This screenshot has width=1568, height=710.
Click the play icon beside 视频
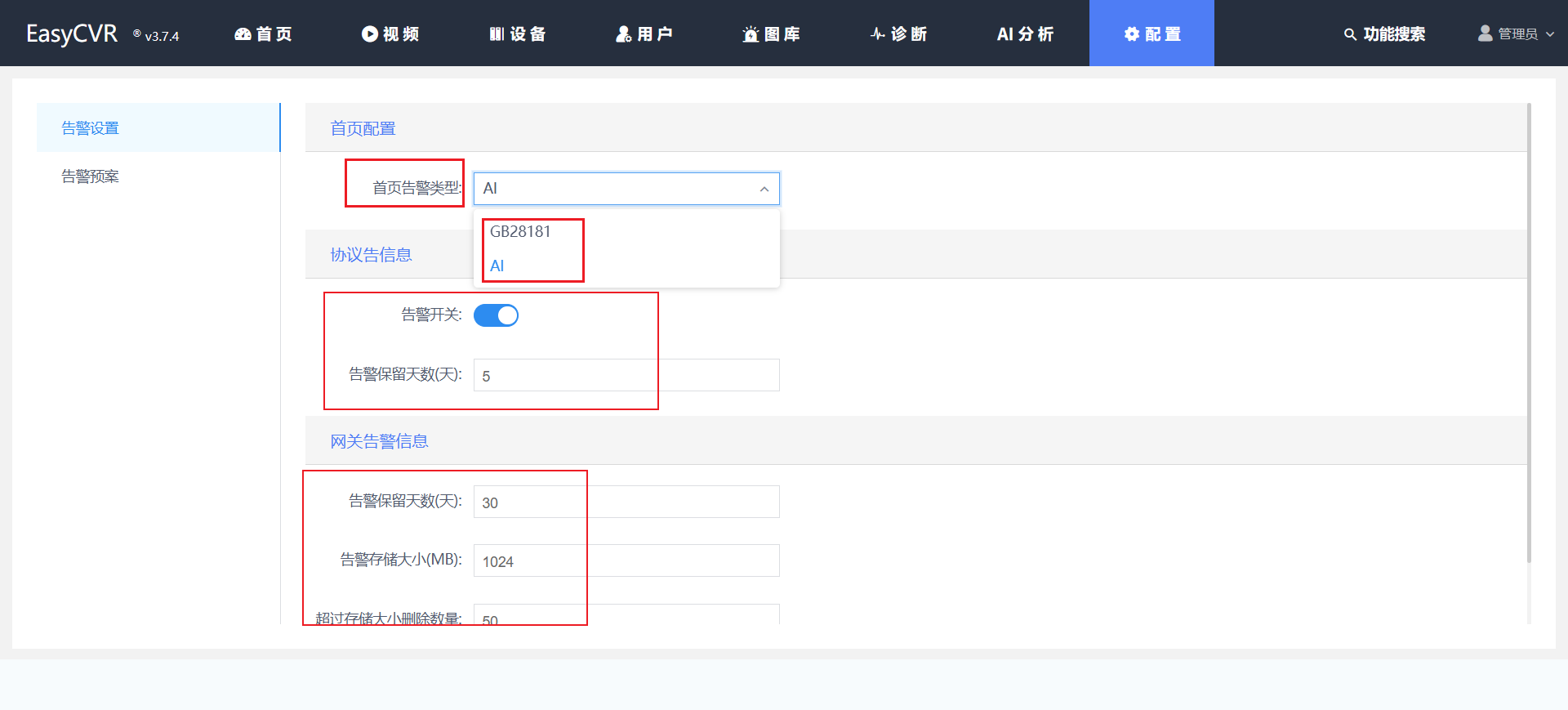tap(370, 33)
